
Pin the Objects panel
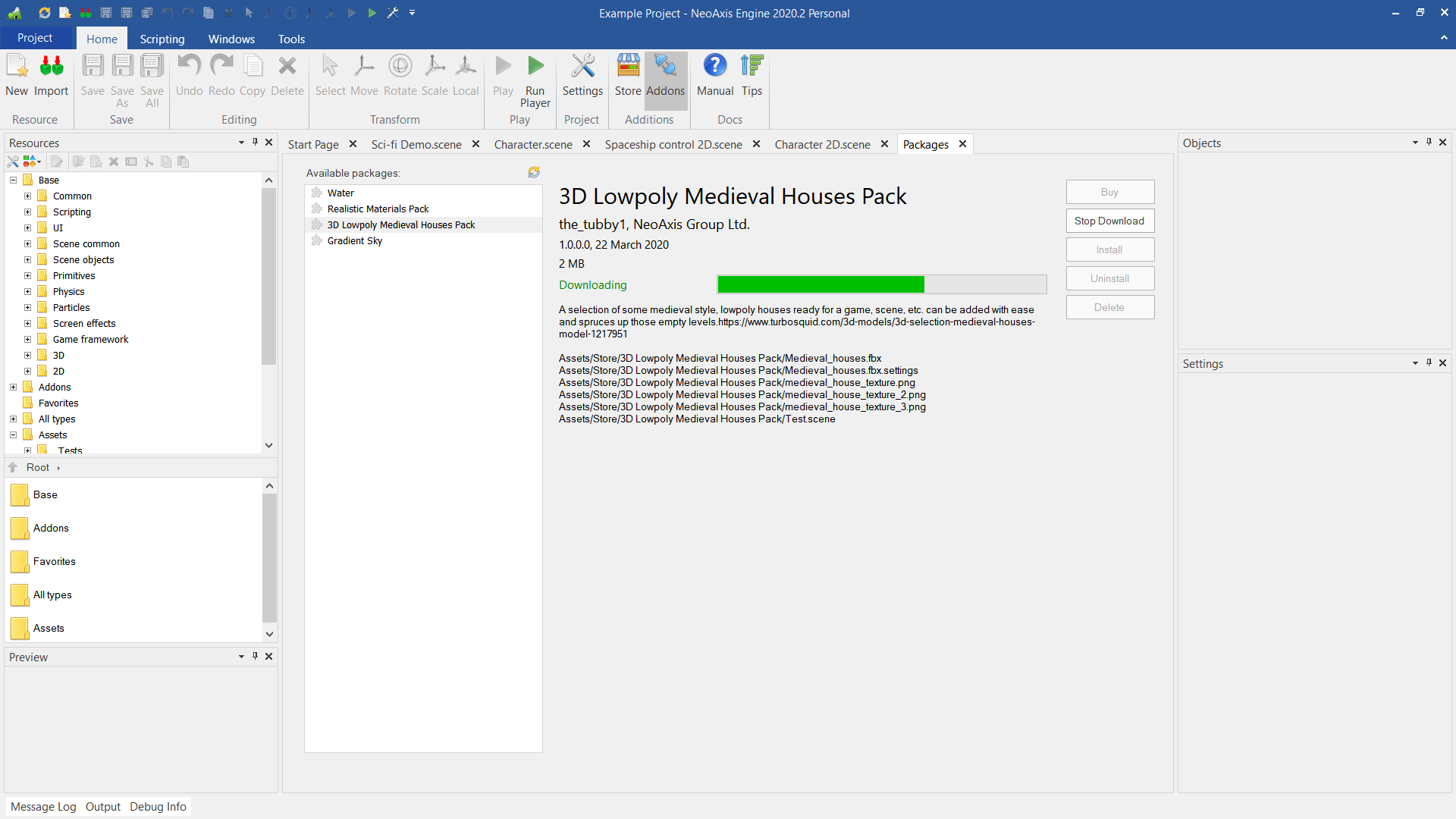click(x=1429, y=142)
